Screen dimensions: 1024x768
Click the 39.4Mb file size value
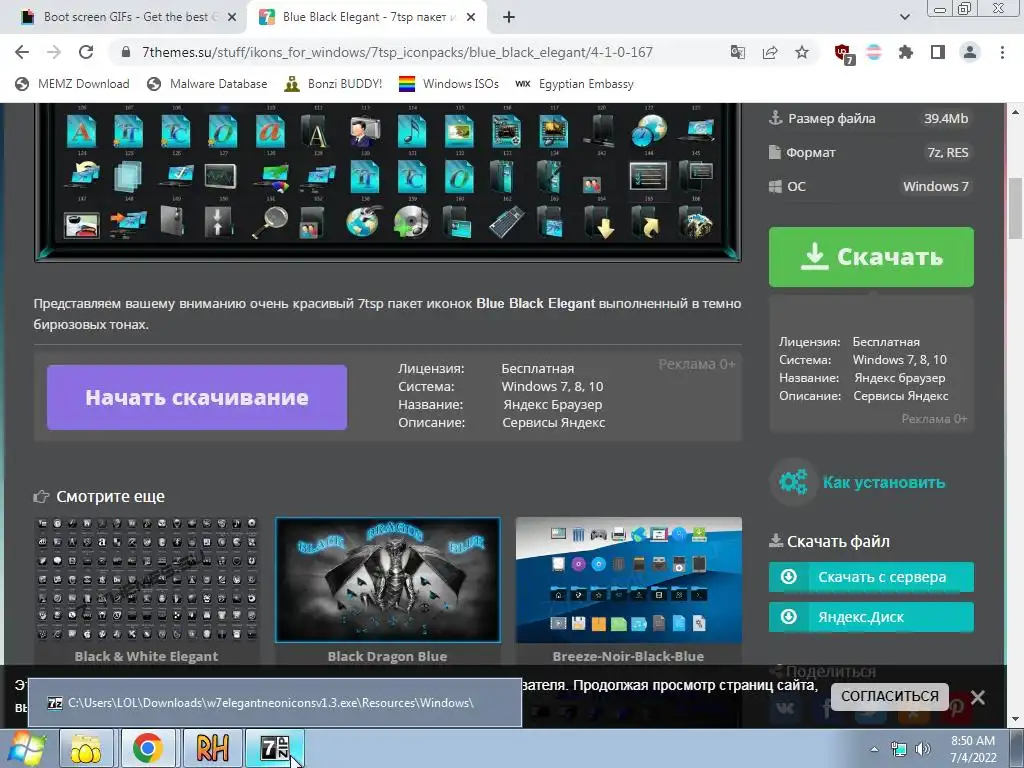[x=946, y=118]
